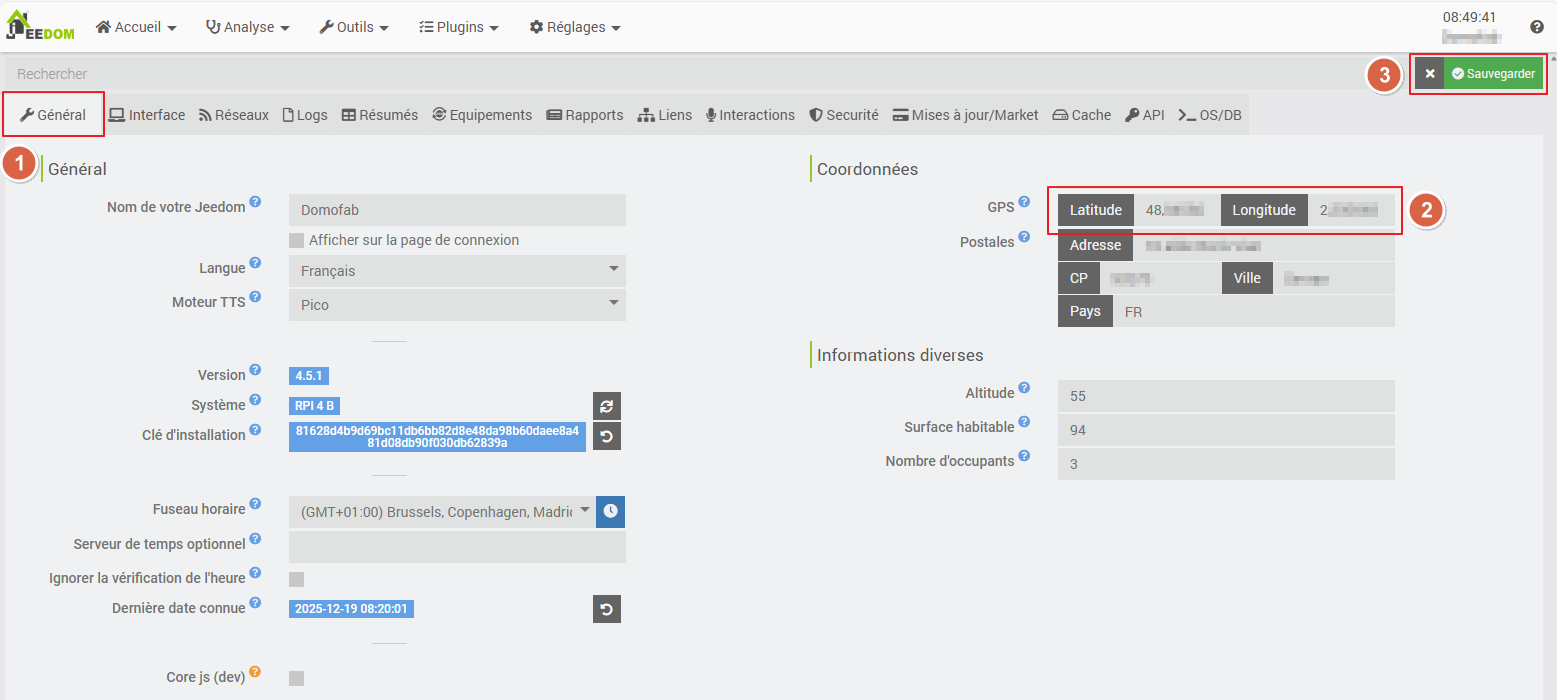Click the Altitude field showing 55
1557x700 pixels.
1226,396
